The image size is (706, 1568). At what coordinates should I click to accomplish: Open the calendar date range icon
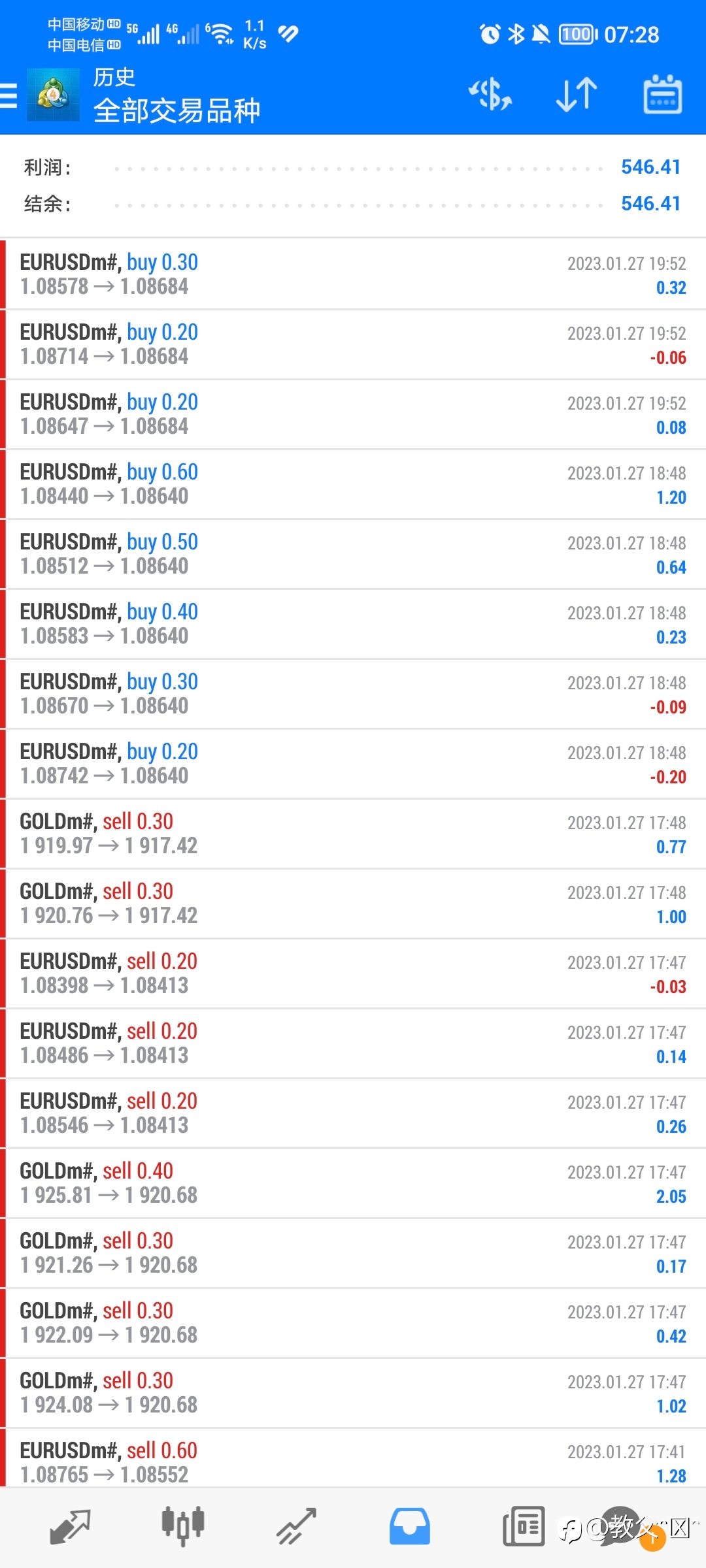(x=663, y=95)
